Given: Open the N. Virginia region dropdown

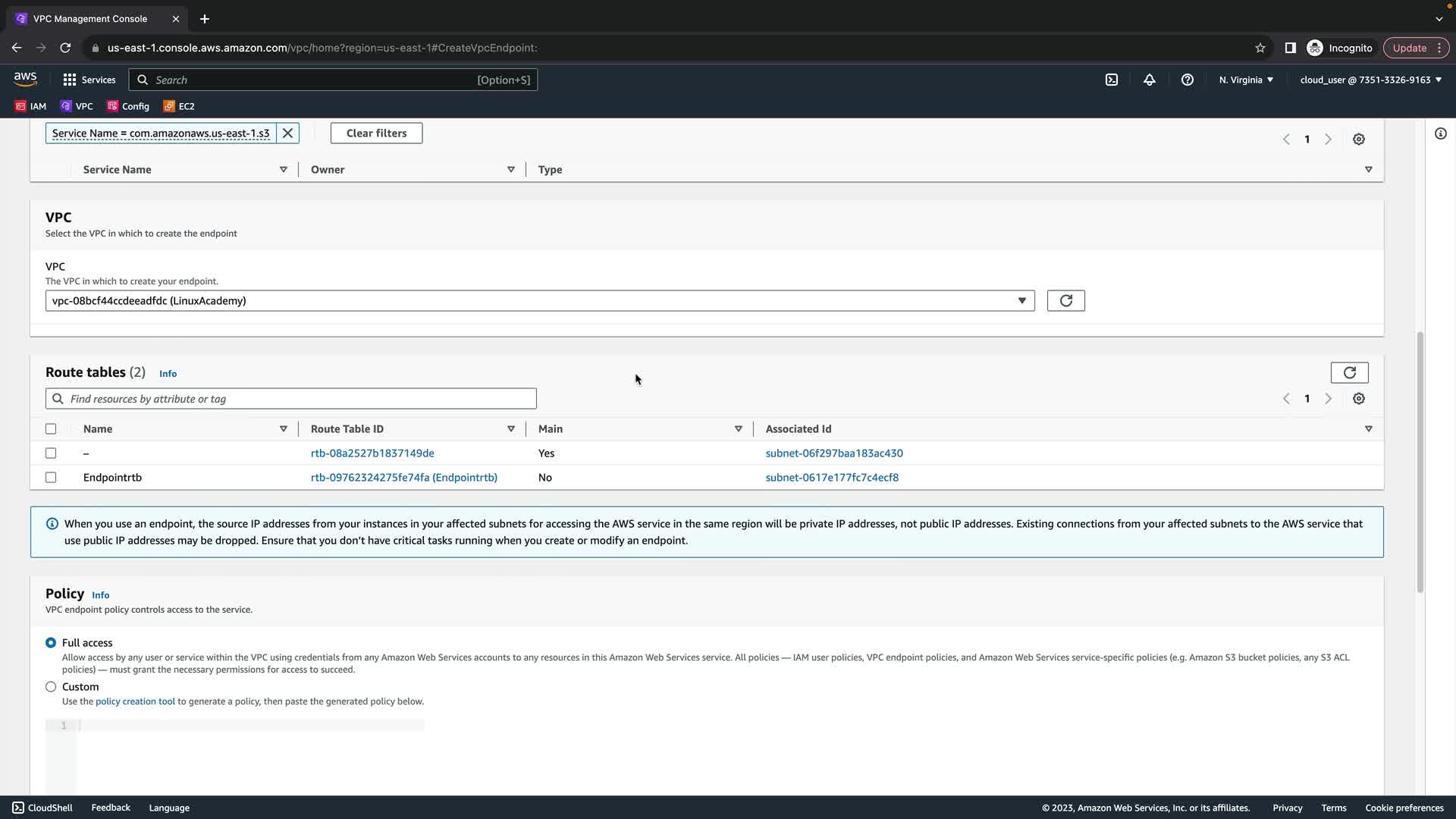Looking at the screenshot, I should click(x=1246, y=80).
